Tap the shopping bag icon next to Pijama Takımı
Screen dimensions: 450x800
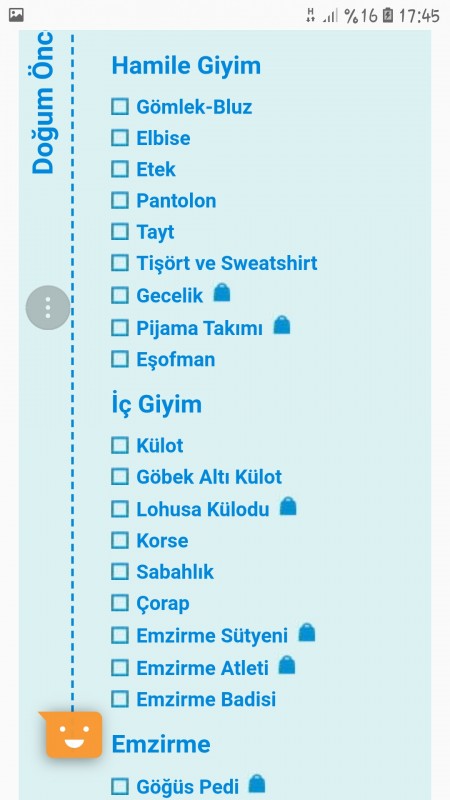click(x=282, y=325)
